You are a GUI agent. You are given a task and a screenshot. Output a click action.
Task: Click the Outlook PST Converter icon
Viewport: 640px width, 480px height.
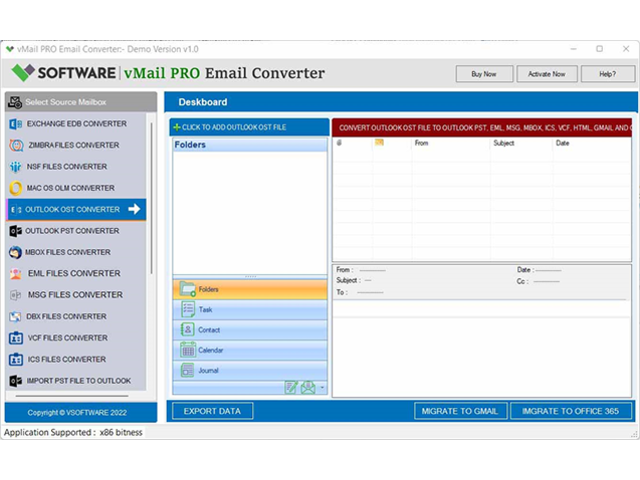click(16, 231)
